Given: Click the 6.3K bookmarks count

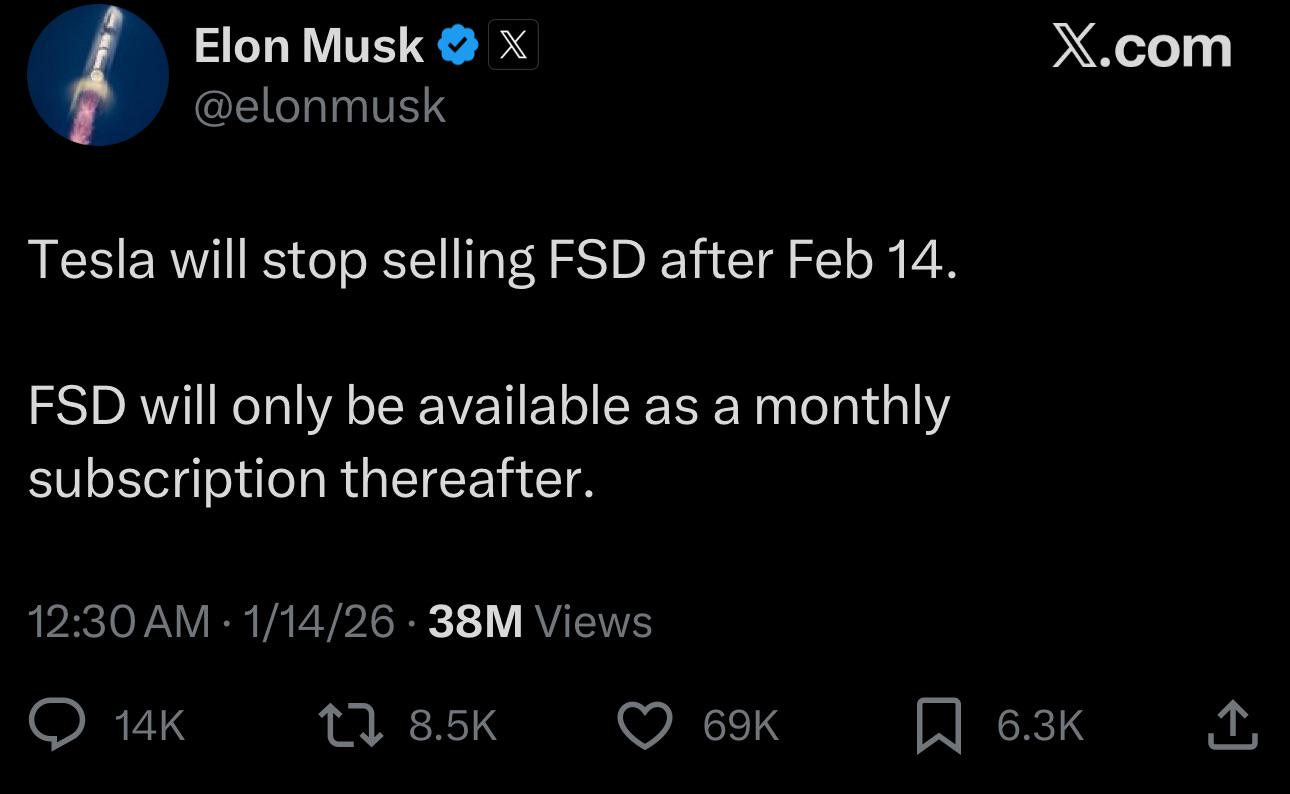Looking at the screenshot, I should coord(1040,726).
